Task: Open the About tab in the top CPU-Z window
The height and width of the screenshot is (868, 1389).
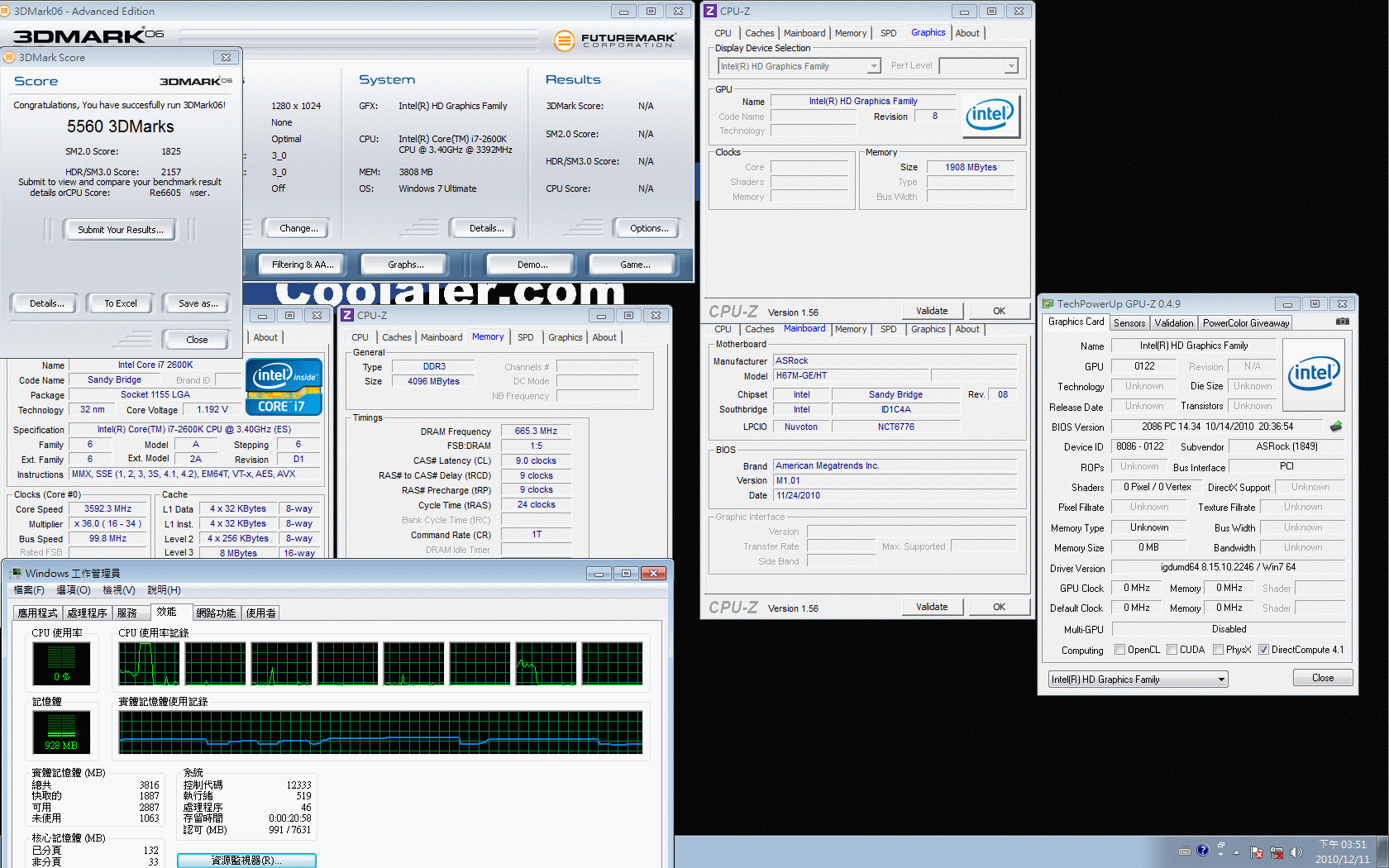Action: 967,33
